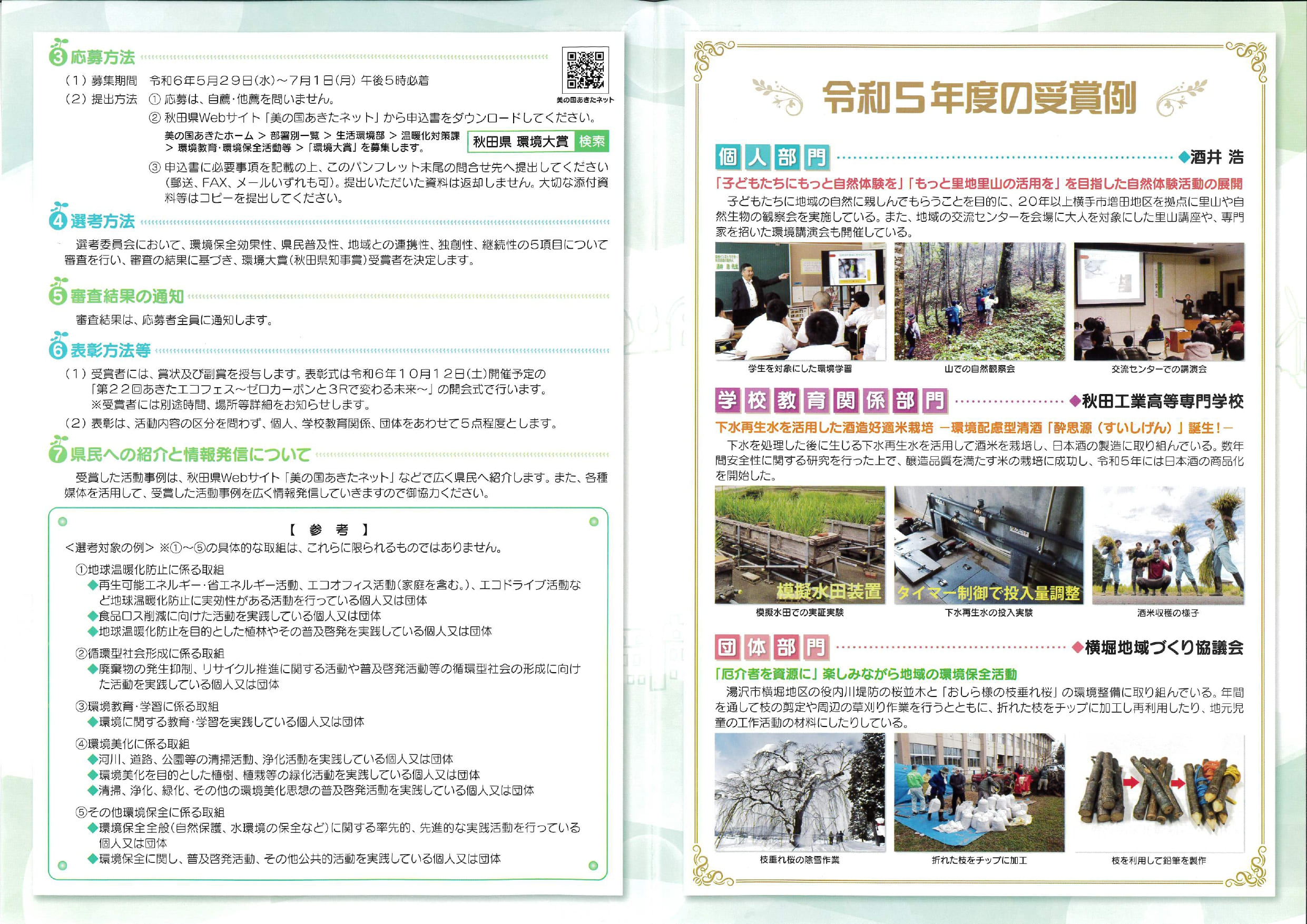Click the number 7 sprout icon by 県民への紹介
Image resolution: width=1307 pixels, height=924 pixels.
coord(58,453)
